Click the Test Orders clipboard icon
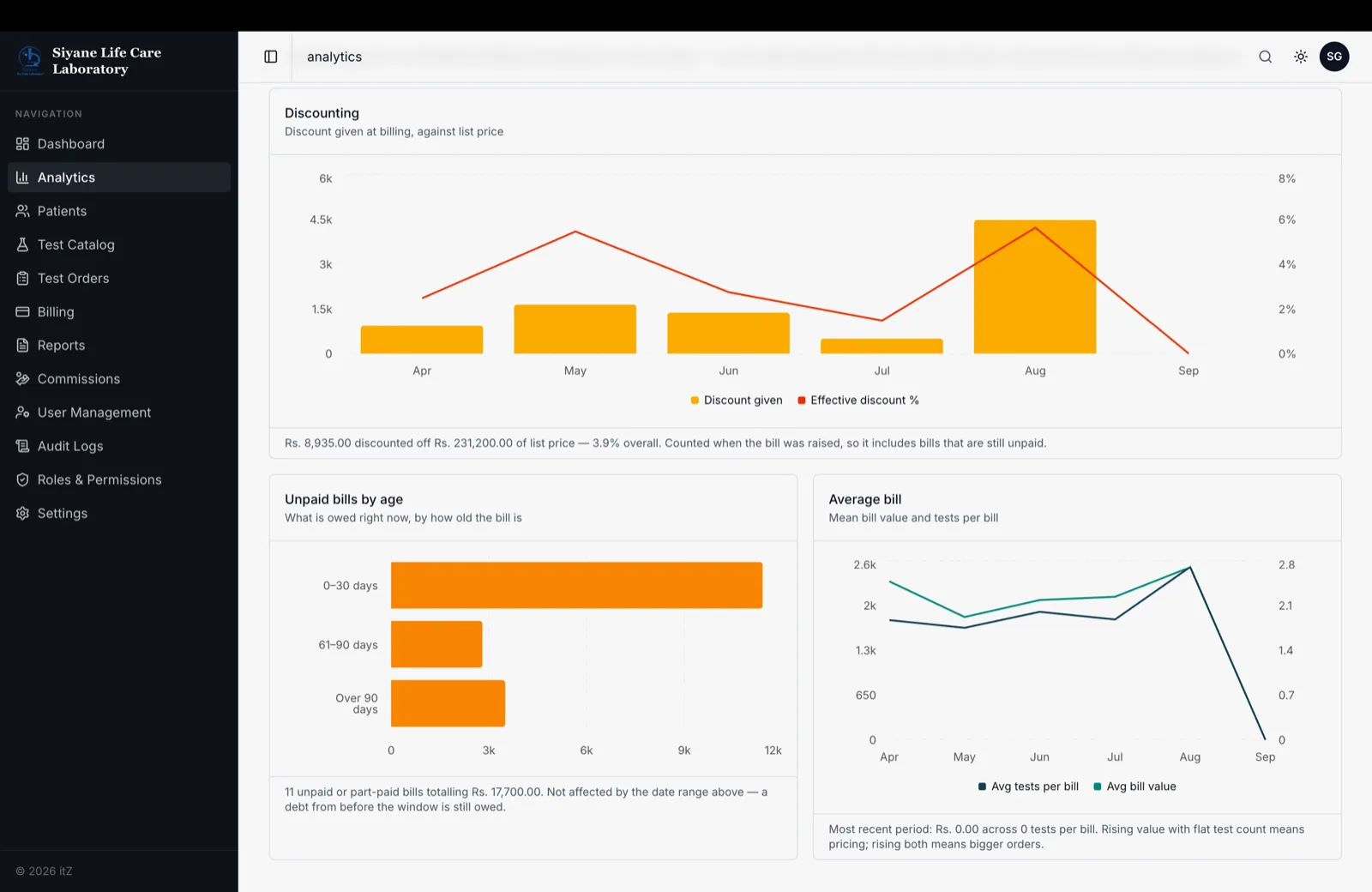The width and height of the screenshot is (1372, 892). click(22, 278)
